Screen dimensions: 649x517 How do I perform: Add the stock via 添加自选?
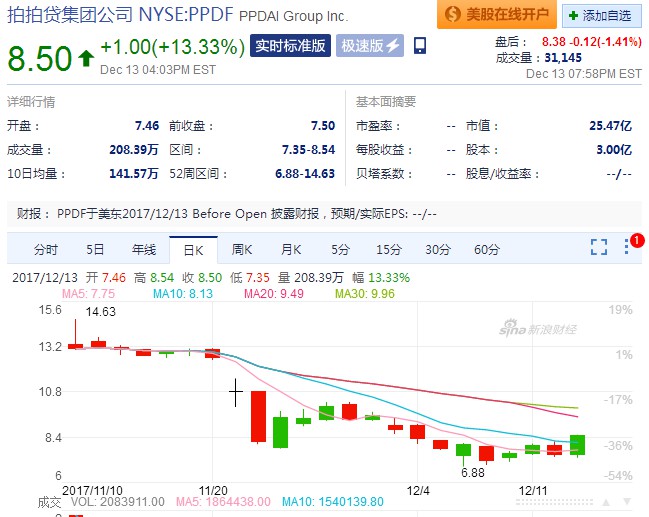[601, 16]
